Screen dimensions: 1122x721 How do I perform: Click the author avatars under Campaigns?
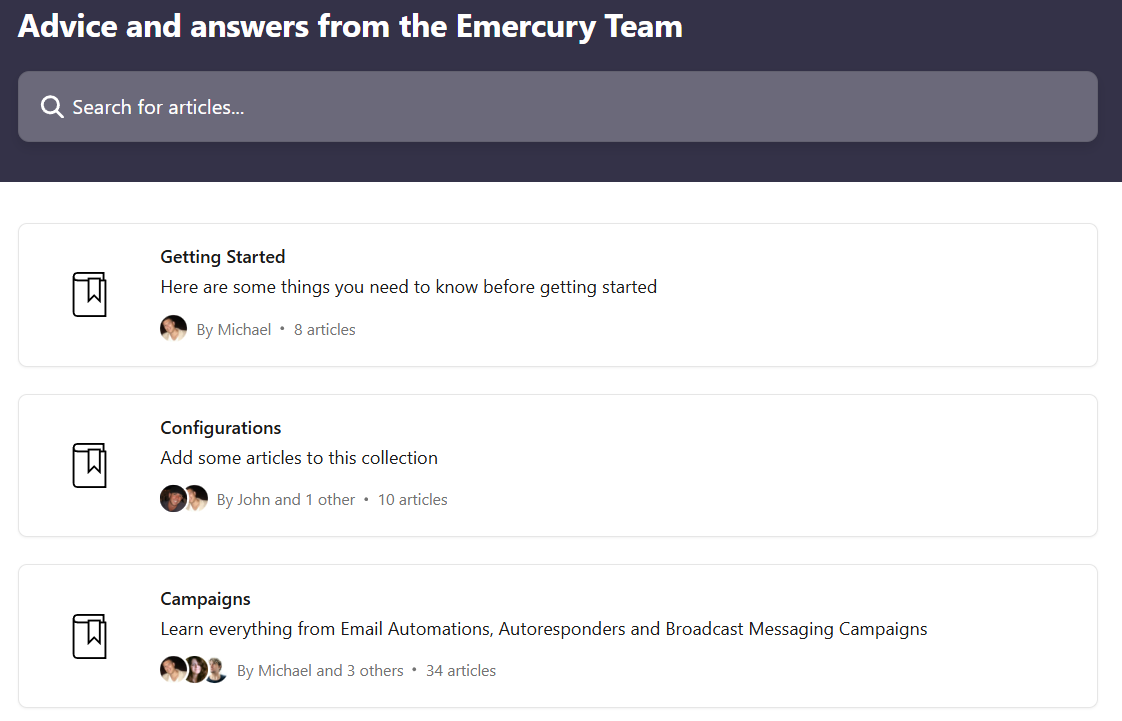tap(194, 670)
